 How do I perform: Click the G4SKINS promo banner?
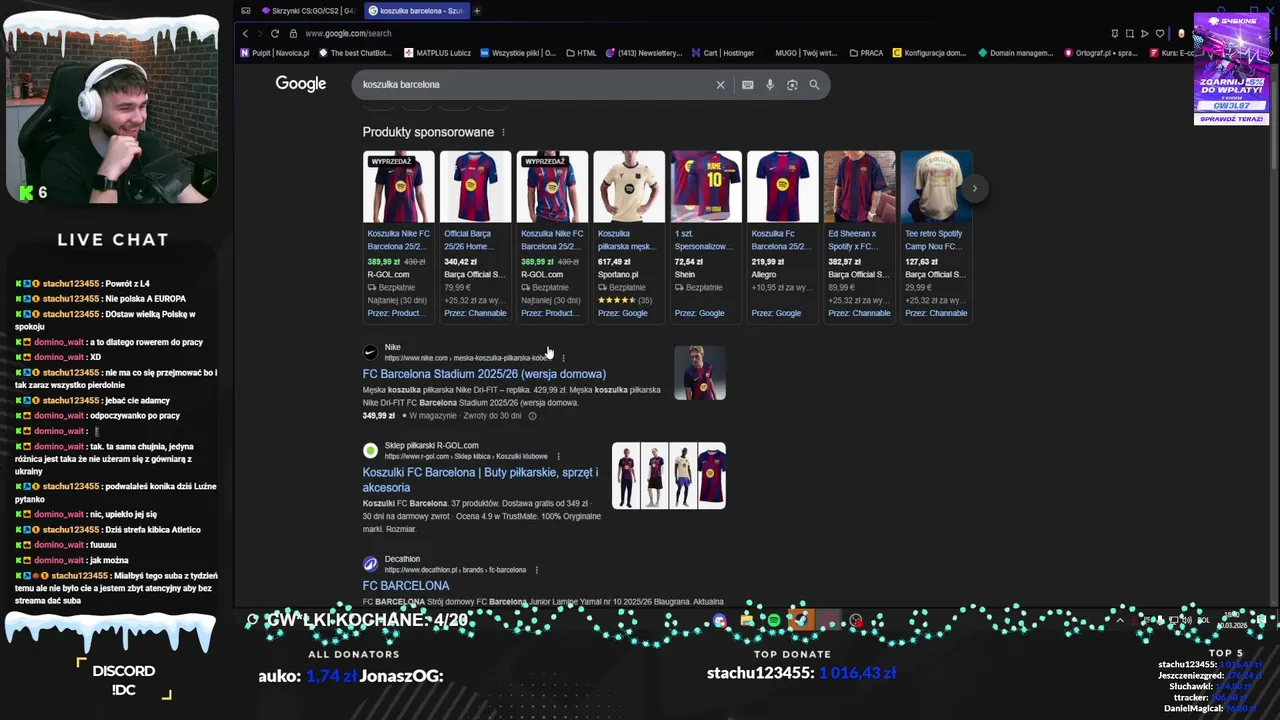pos(1231,69)
